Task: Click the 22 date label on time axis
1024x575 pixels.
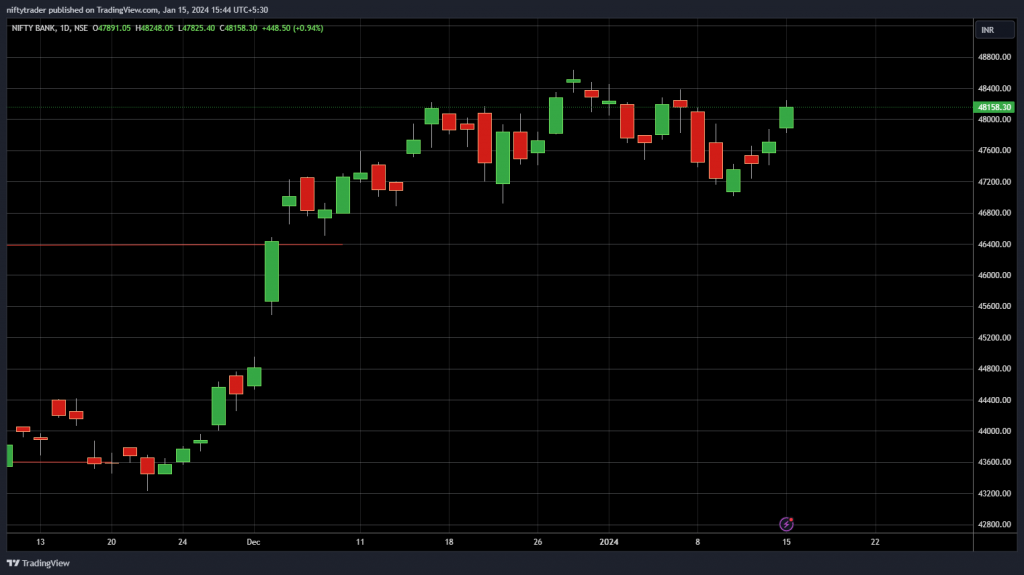Action: [x=875, y=542]
